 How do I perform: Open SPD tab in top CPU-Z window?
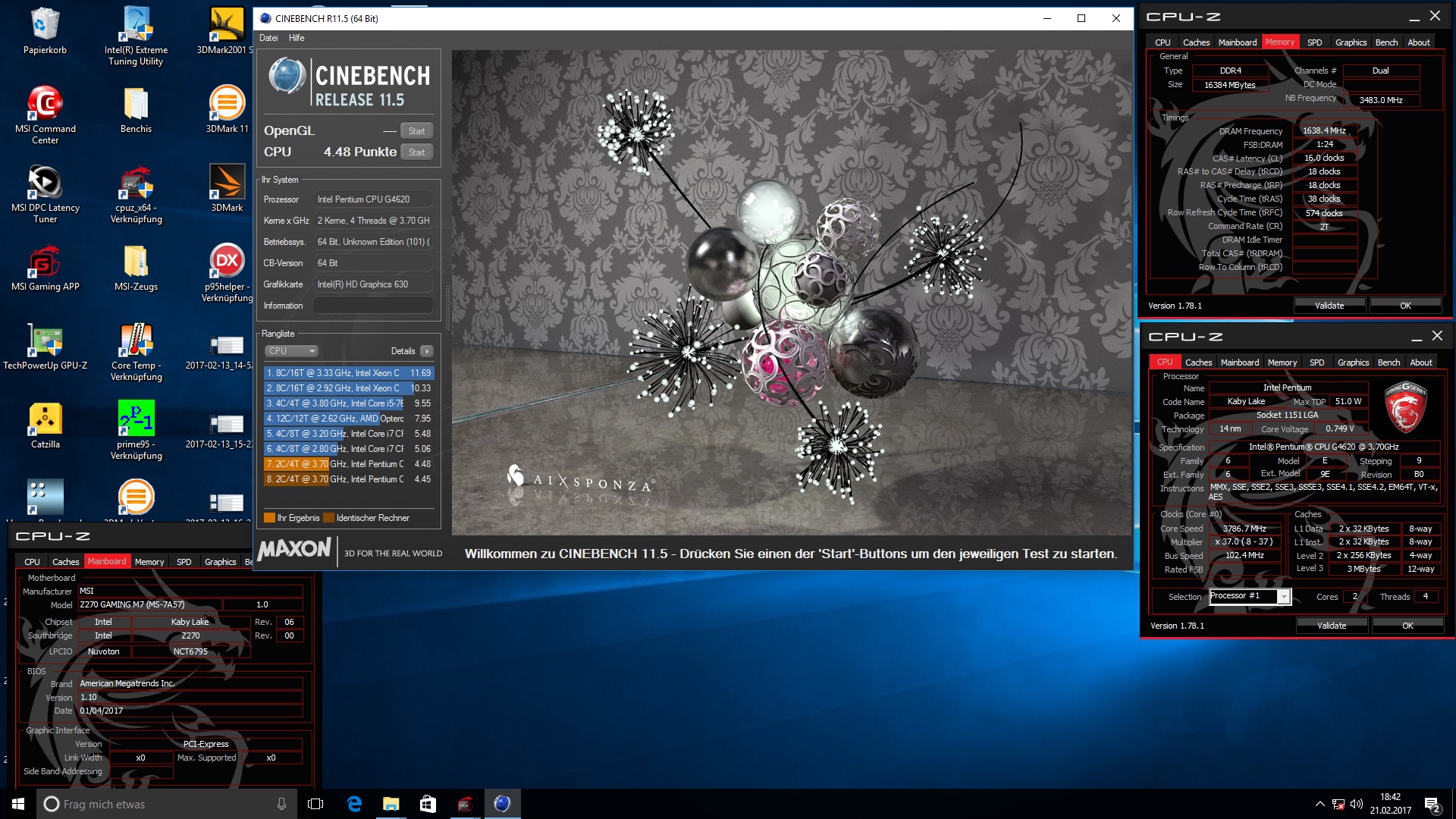point(1315,42)
